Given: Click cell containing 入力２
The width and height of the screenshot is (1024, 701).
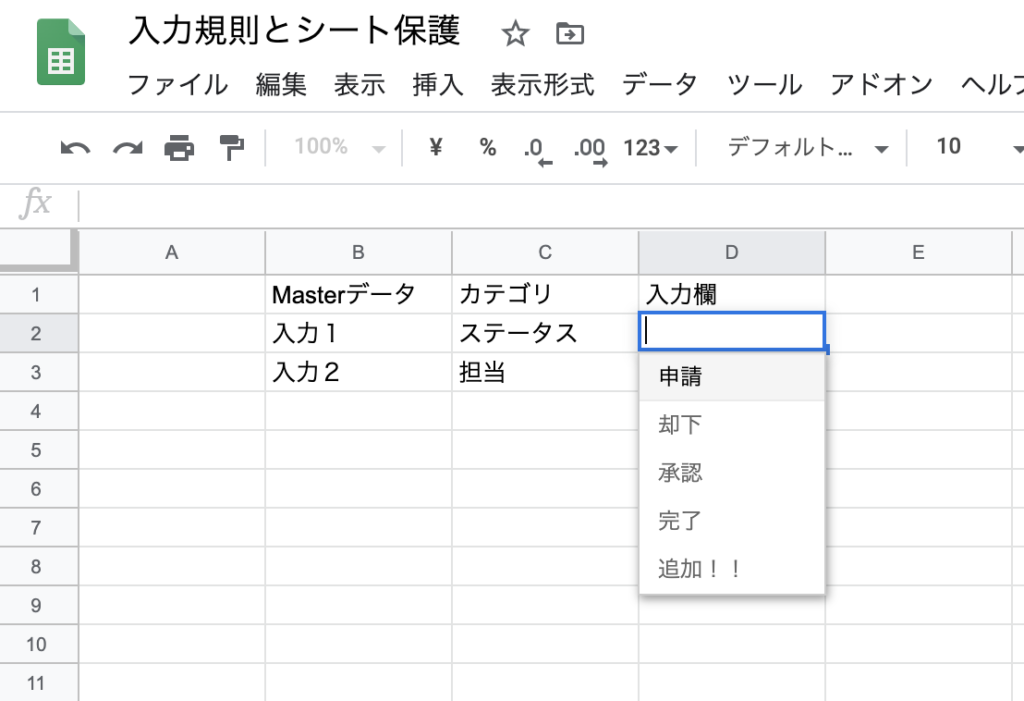Looking at the screenshot, I should tap(359, 372).
